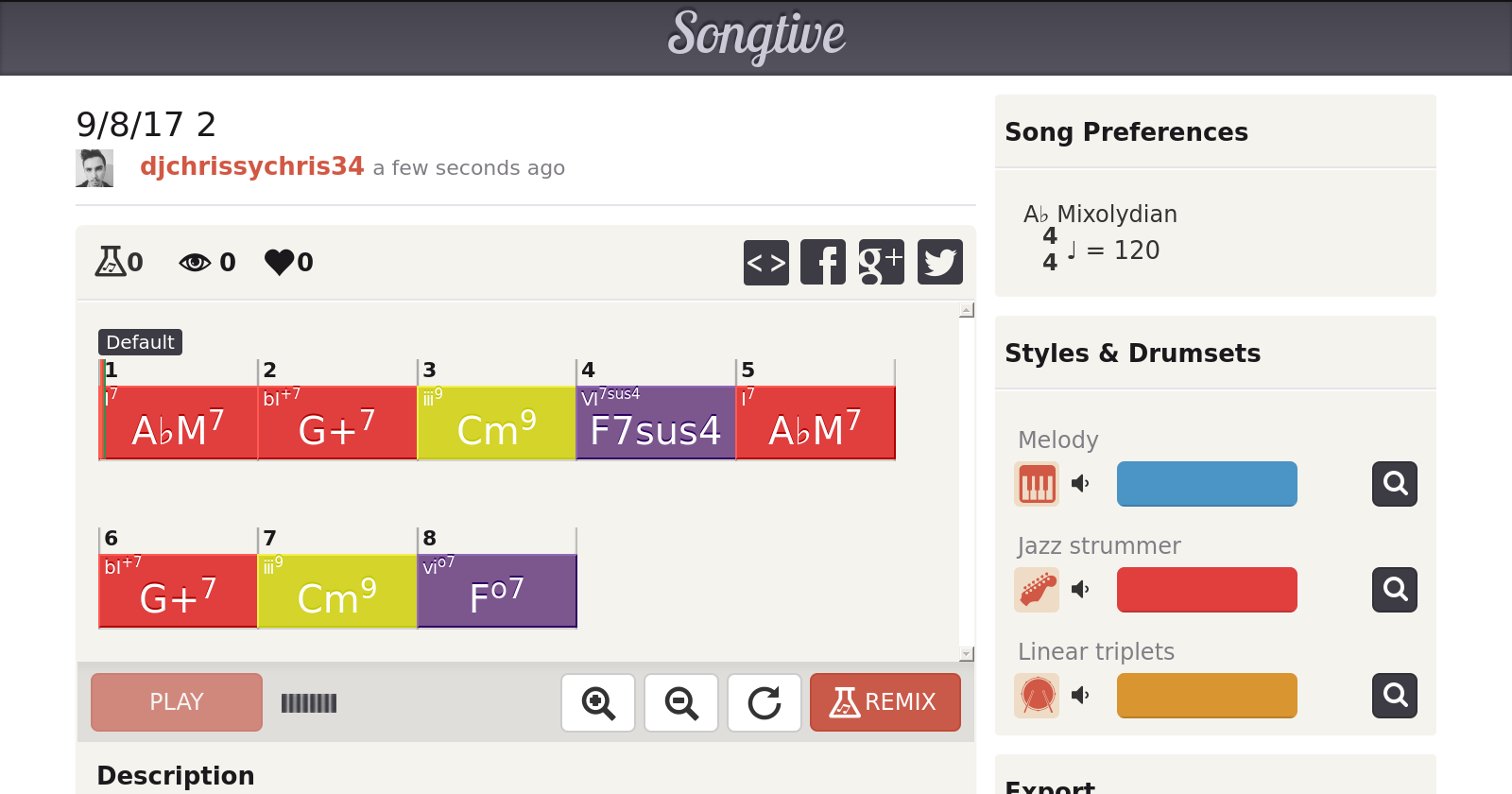Share song on Facebook

[823, 262]
